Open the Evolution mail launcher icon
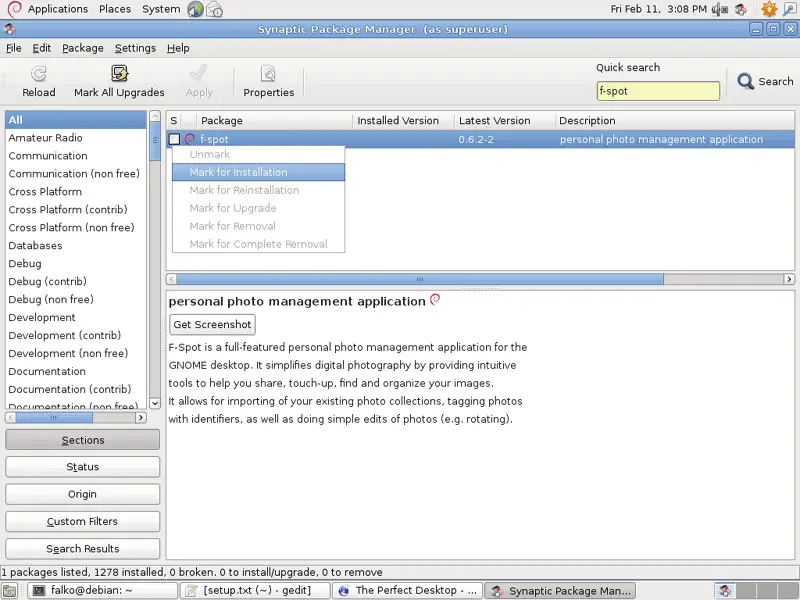 coord(214,9)
